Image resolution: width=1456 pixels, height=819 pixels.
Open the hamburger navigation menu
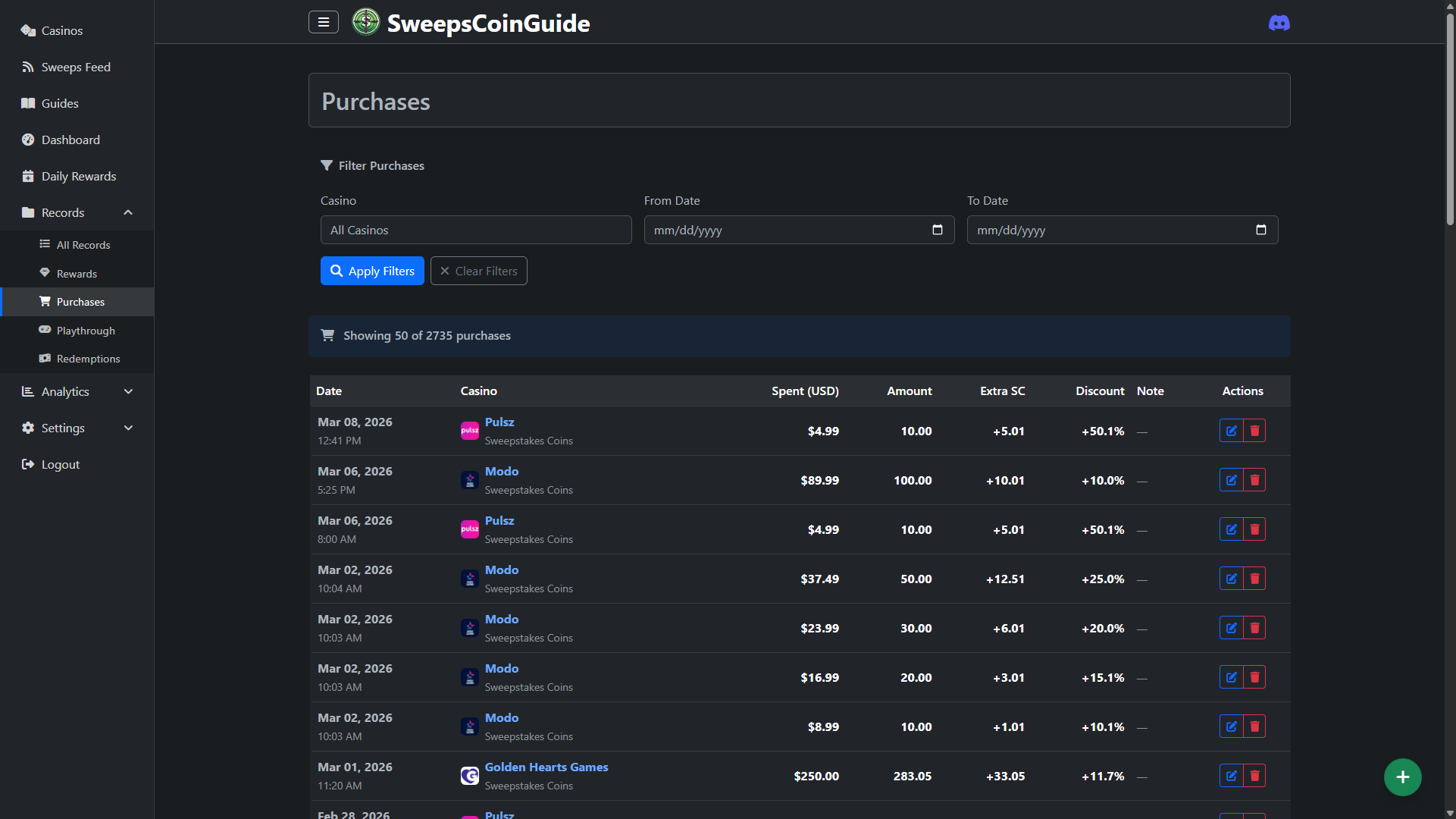click(x=324, y=22)
